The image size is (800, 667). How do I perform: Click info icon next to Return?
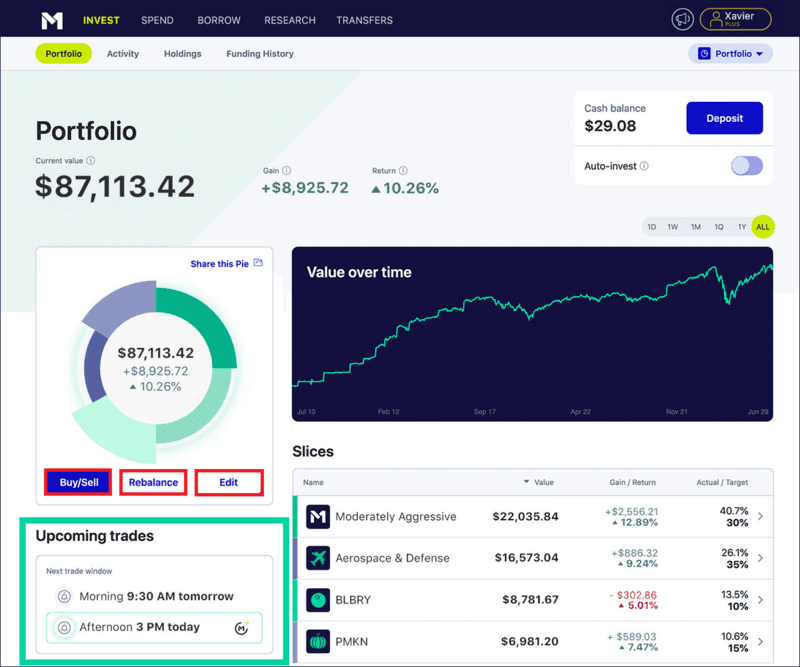coord(403,170)
